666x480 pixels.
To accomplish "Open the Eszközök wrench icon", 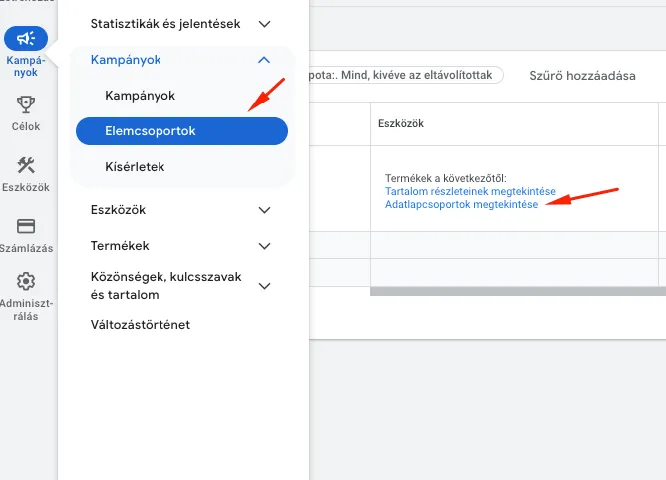I will 26,165.
